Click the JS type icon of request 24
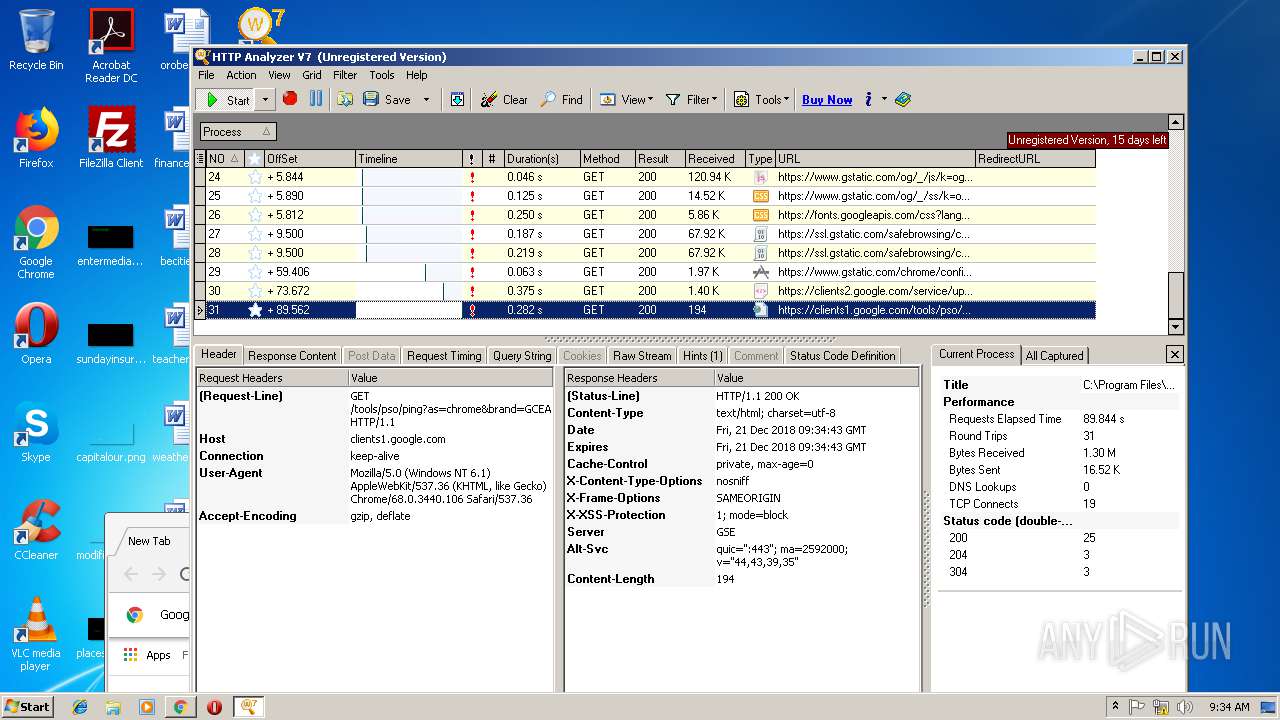The width and height of the screenshot is (1280, 720). click(760, 177)
